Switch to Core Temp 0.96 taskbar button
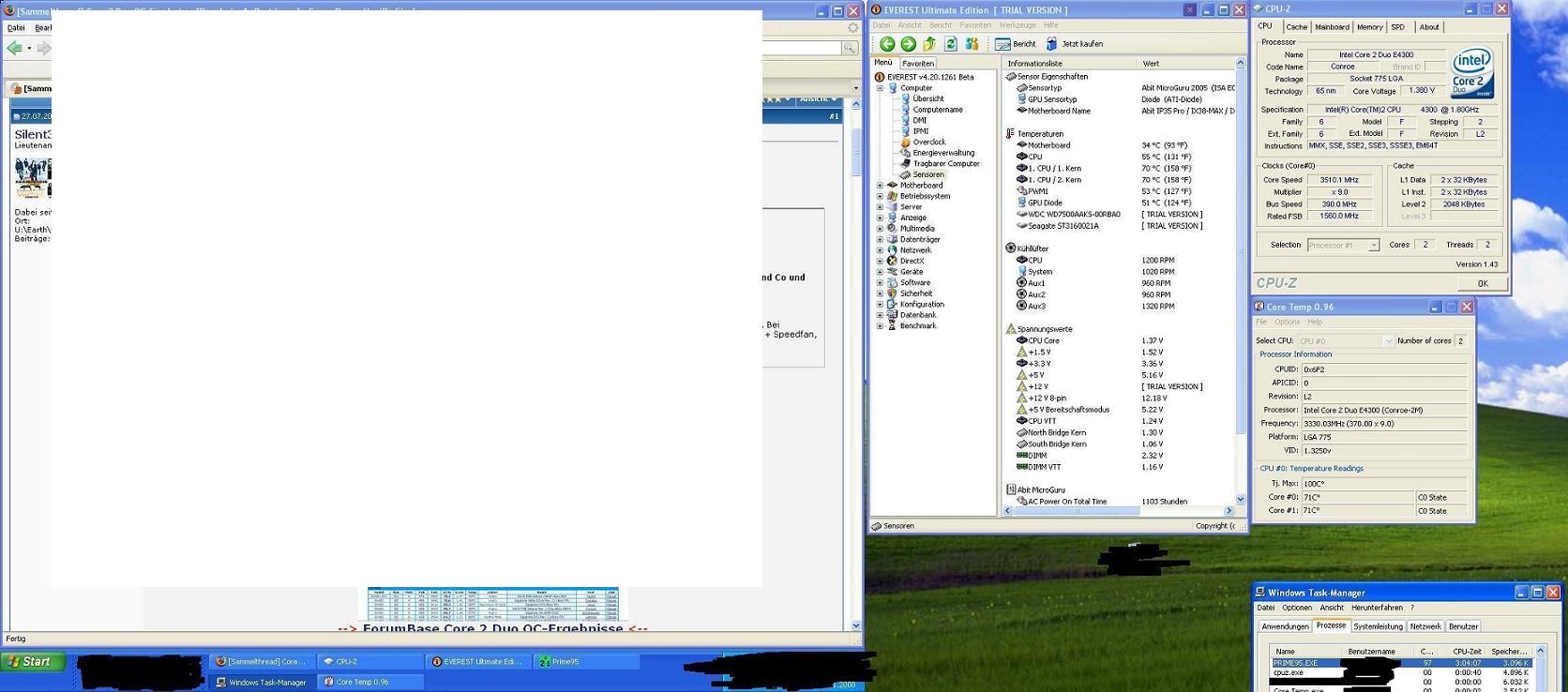This screenshot has width=1568, height=692. click(x=370, y=682)
